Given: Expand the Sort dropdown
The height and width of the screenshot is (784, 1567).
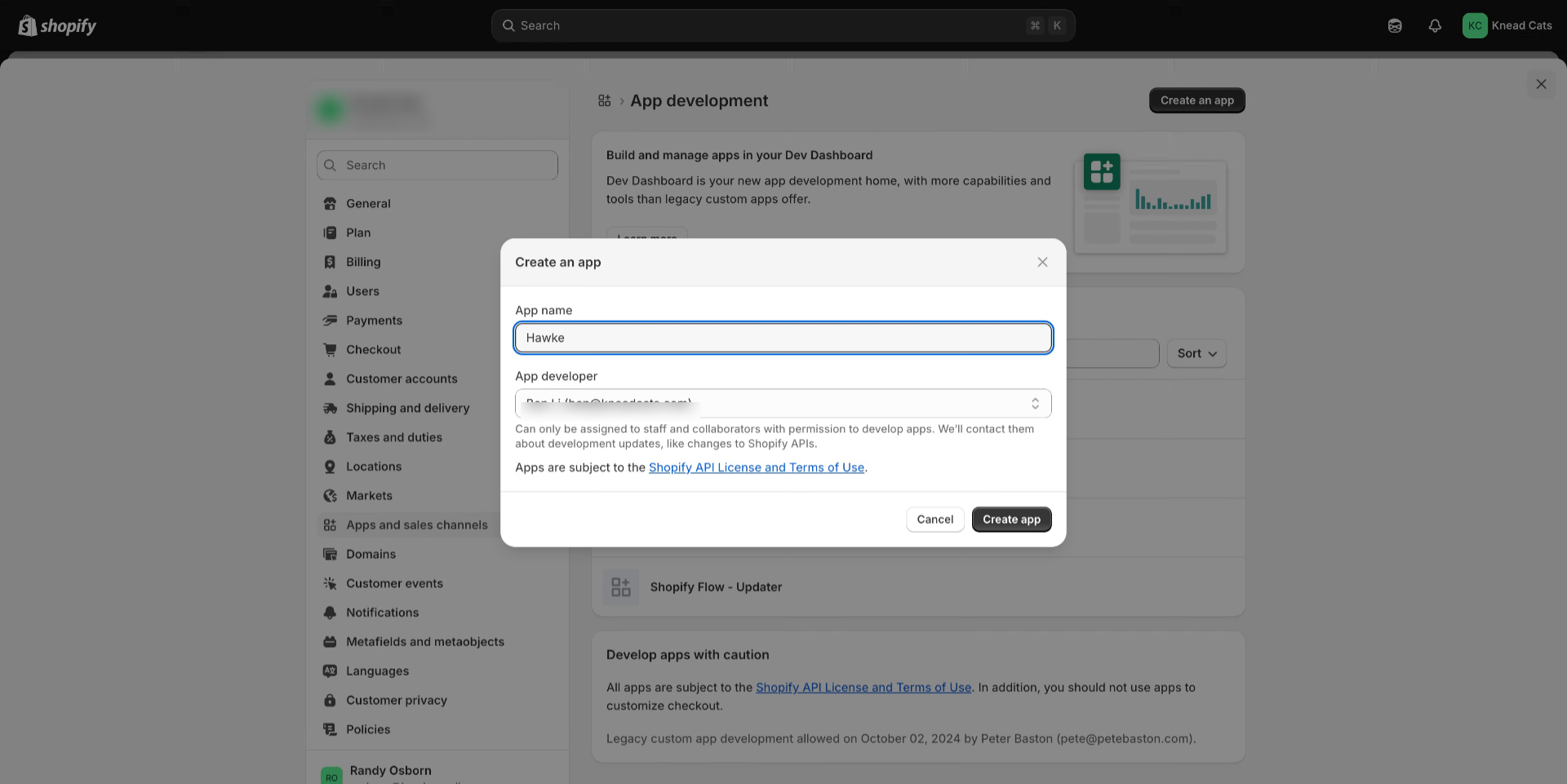Looking at the screenshot, I should (x=1196, y=353).
